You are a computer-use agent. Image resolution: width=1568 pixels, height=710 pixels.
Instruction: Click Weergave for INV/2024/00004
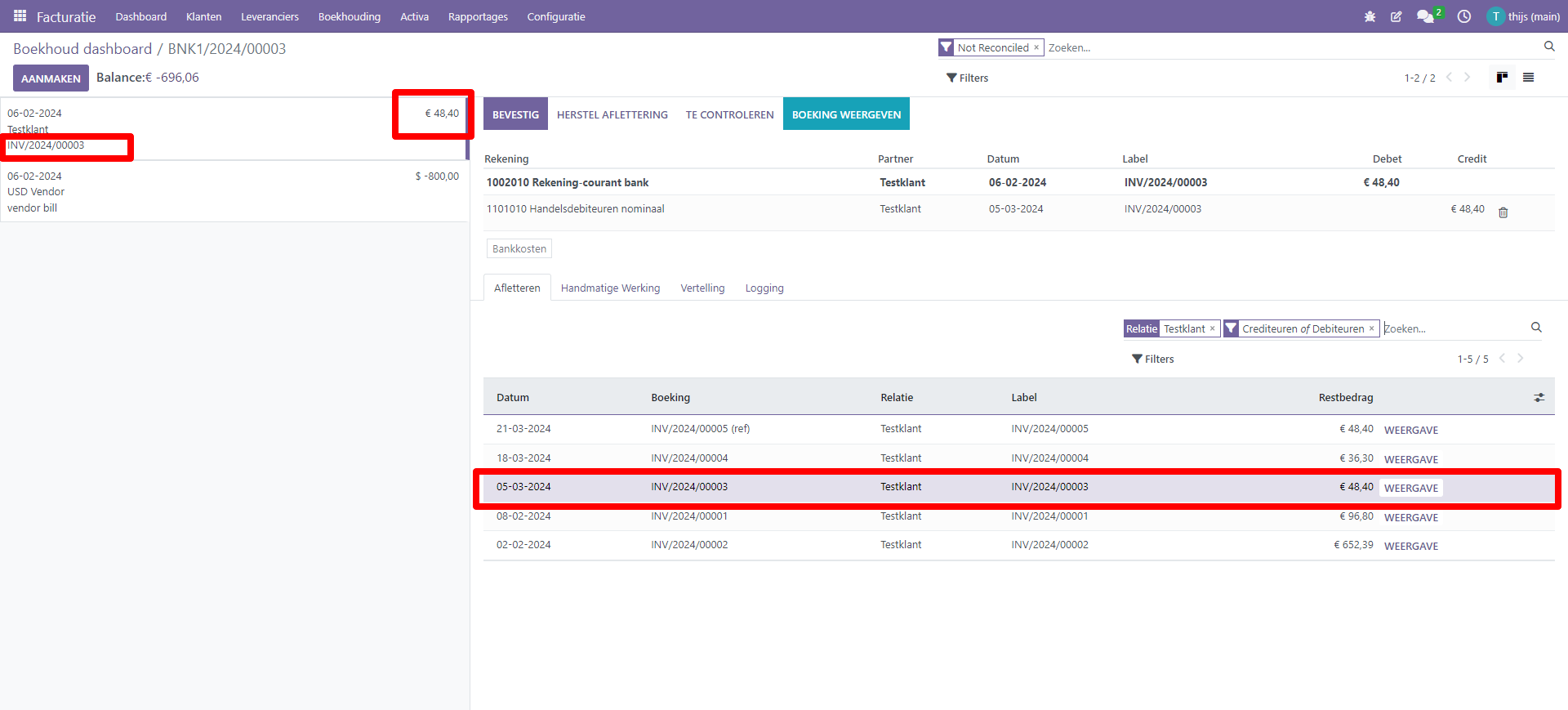click(1410, 459)
